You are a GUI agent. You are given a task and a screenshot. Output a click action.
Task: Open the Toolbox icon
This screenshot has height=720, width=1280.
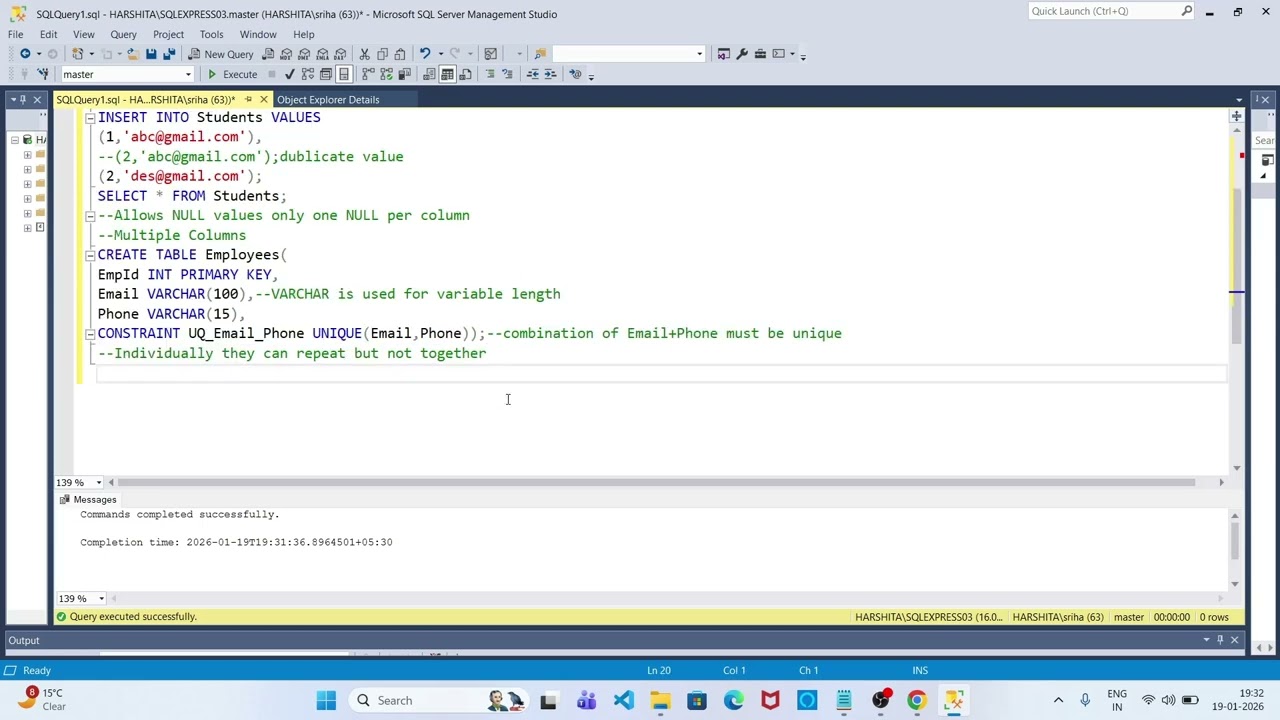coord(760,54)
